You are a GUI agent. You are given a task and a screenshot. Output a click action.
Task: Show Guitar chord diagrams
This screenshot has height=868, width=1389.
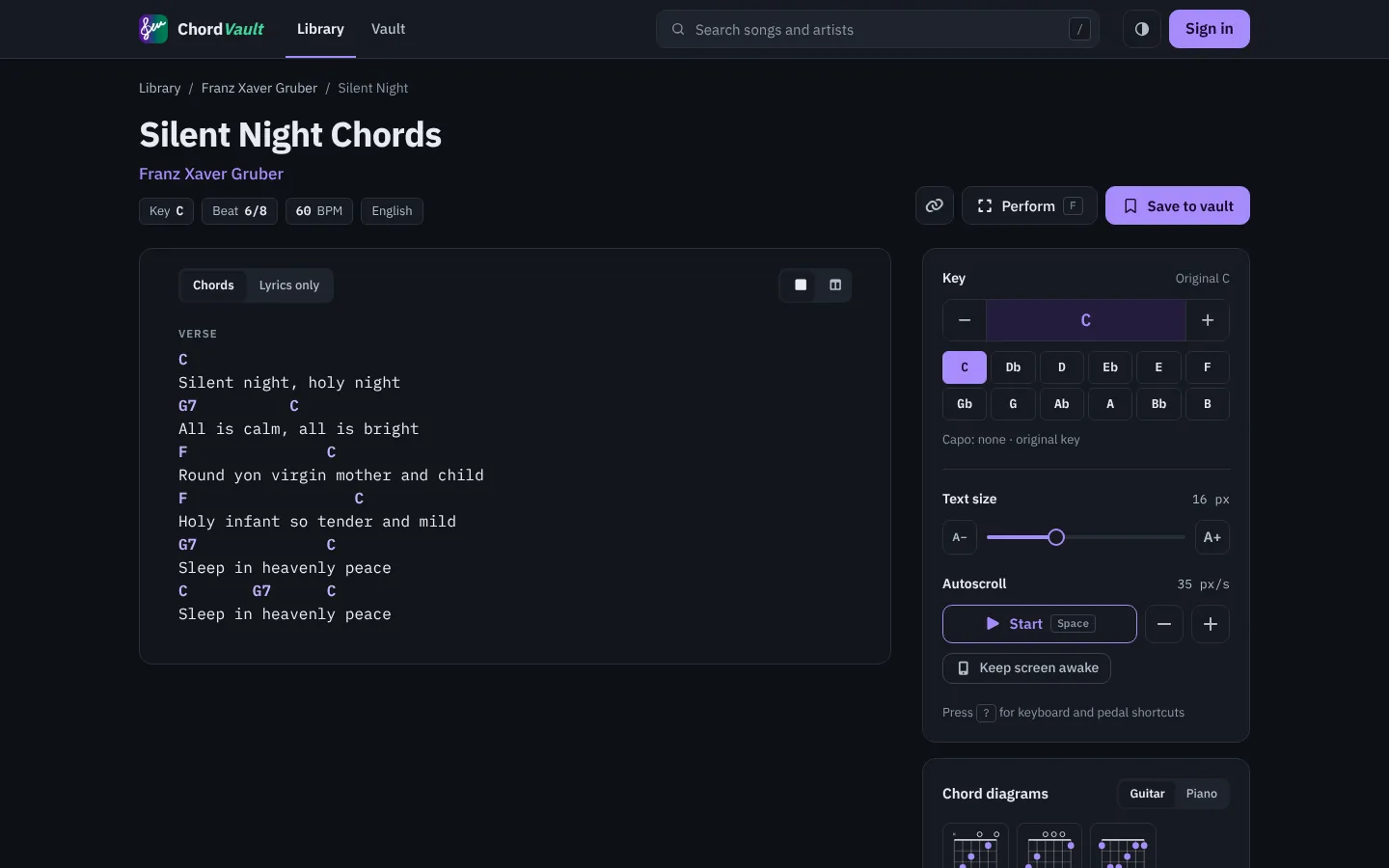pyautogui.click(x=1147, y=794)
